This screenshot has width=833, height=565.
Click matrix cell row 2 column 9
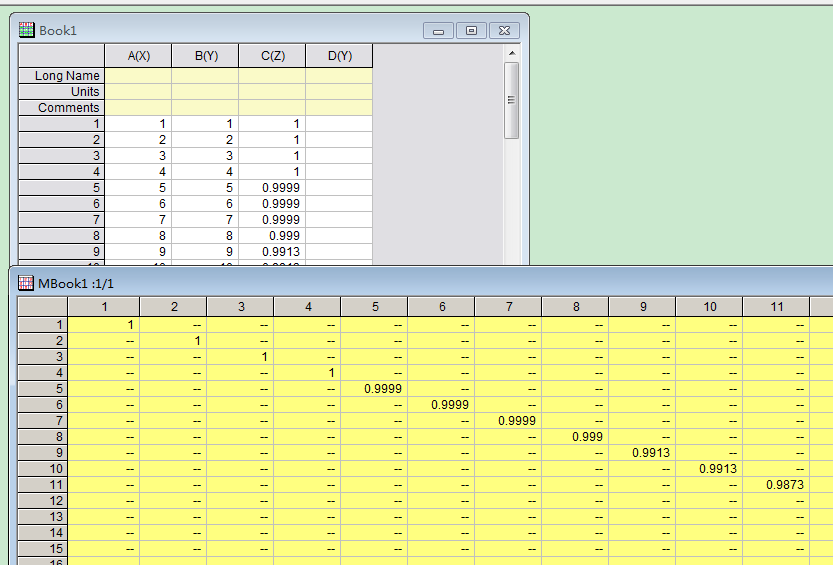[642, 340]
